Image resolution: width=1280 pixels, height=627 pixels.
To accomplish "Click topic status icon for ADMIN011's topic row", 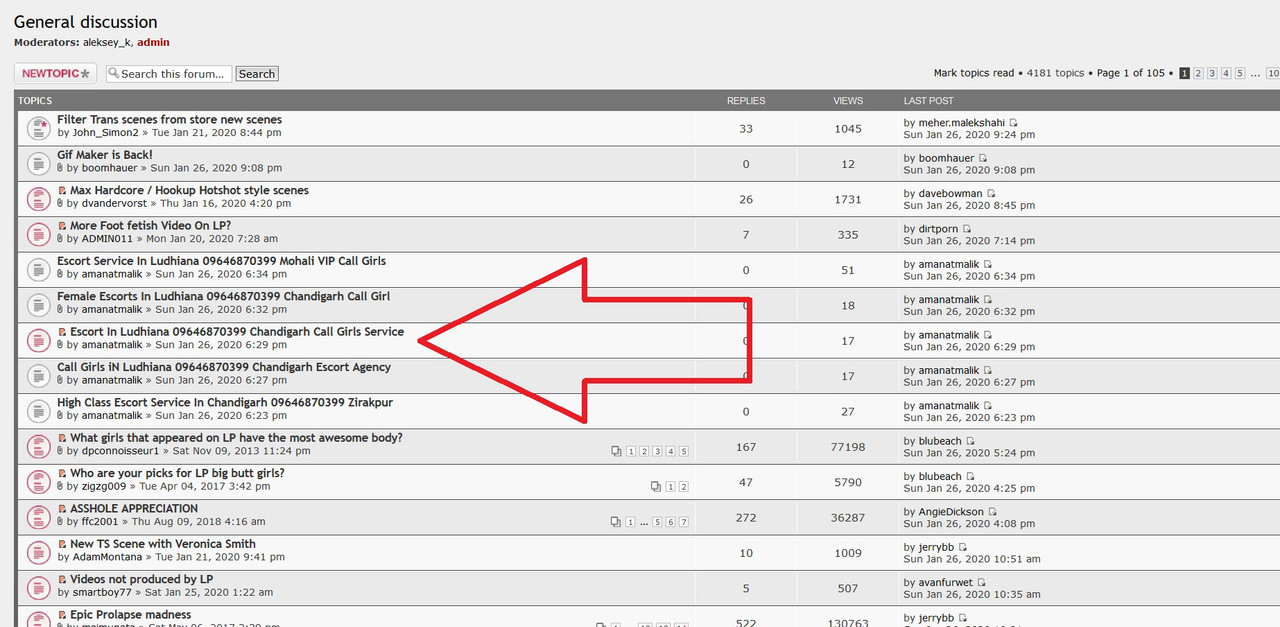I will 38,233.
